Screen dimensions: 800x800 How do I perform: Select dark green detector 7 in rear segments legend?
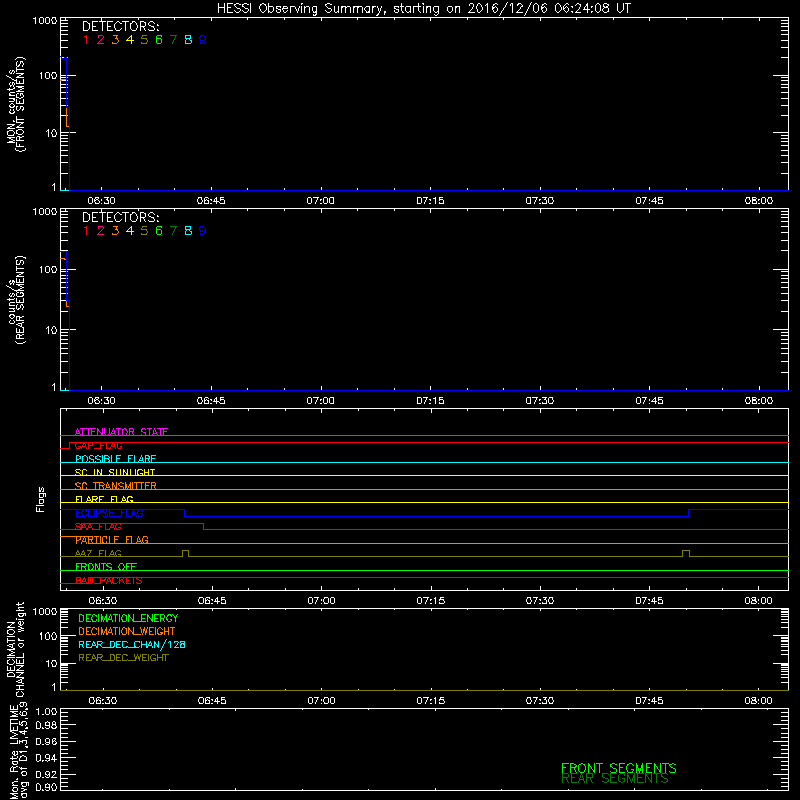click(x=173, y=231)
